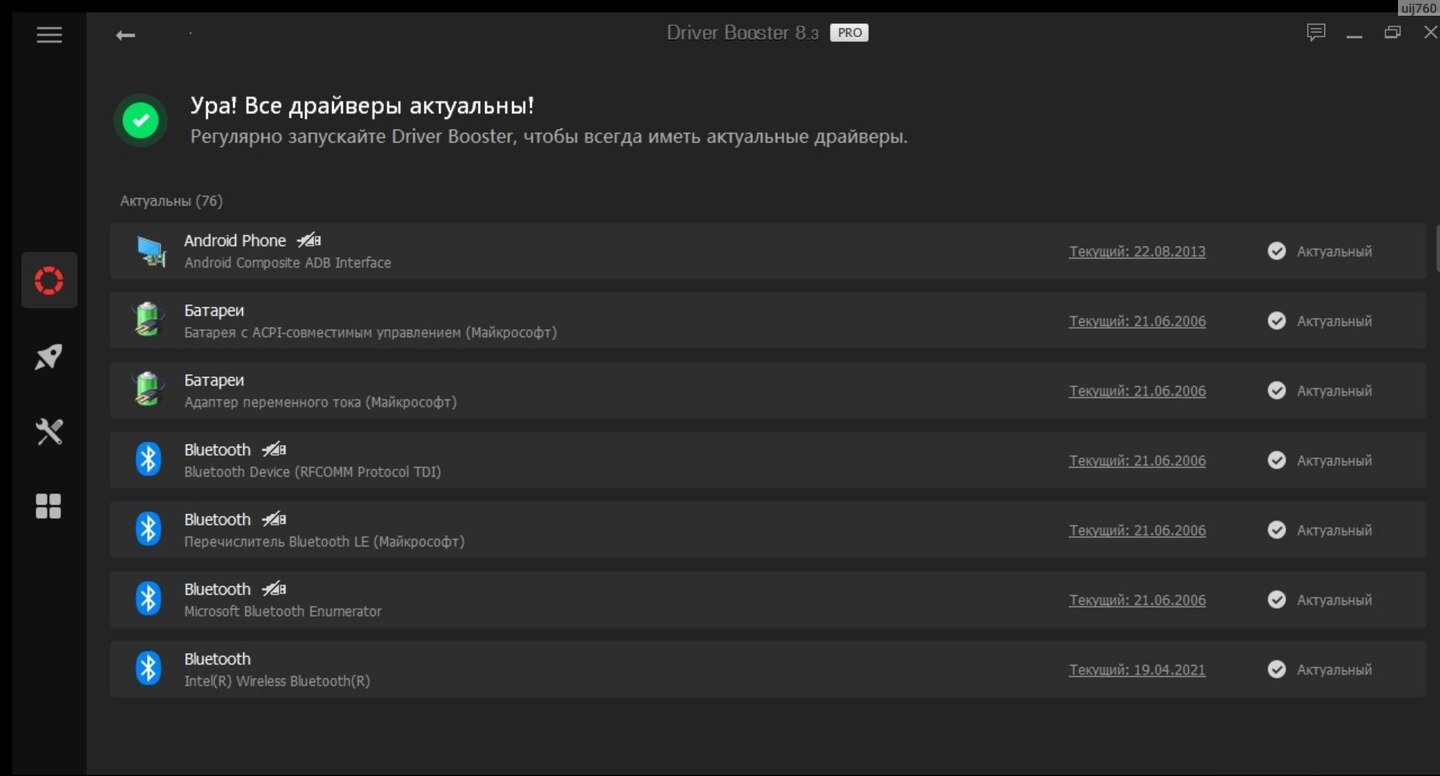Click the Driver Booster 8.3 title text

[x=743, y=33]
